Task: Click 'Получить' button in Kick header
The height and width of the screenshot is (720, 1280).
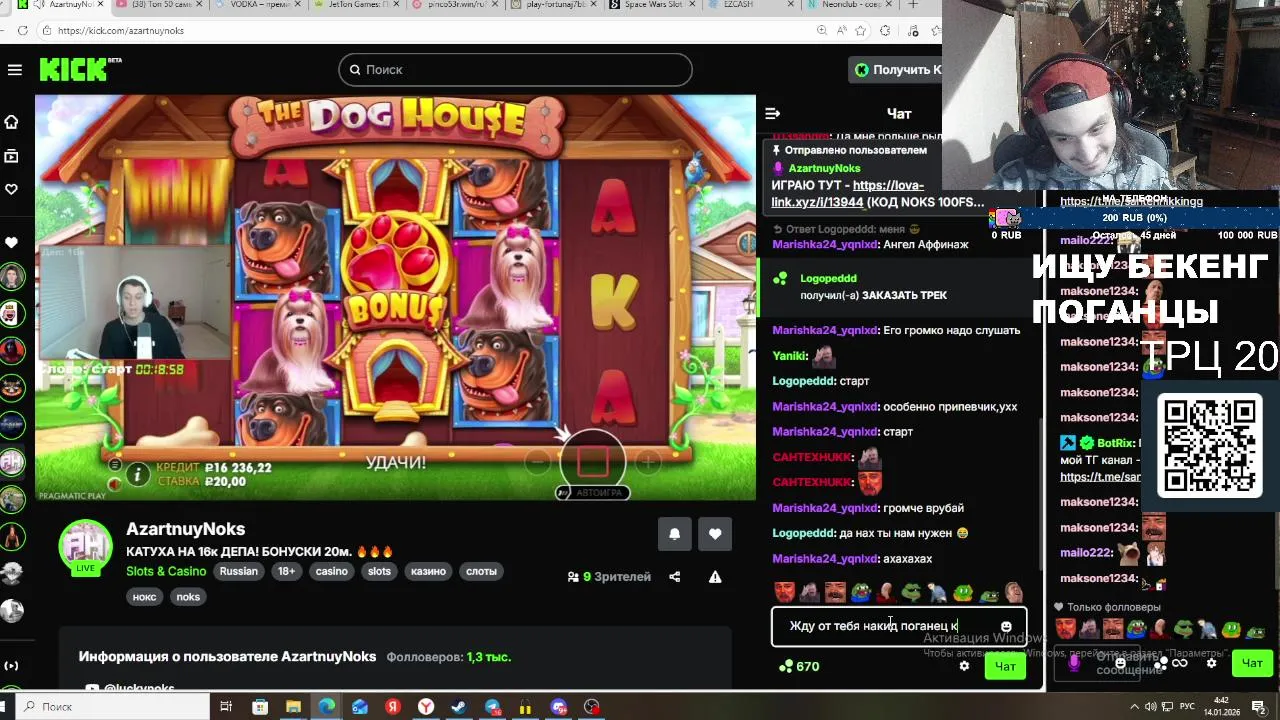Action: click(896, 70)
